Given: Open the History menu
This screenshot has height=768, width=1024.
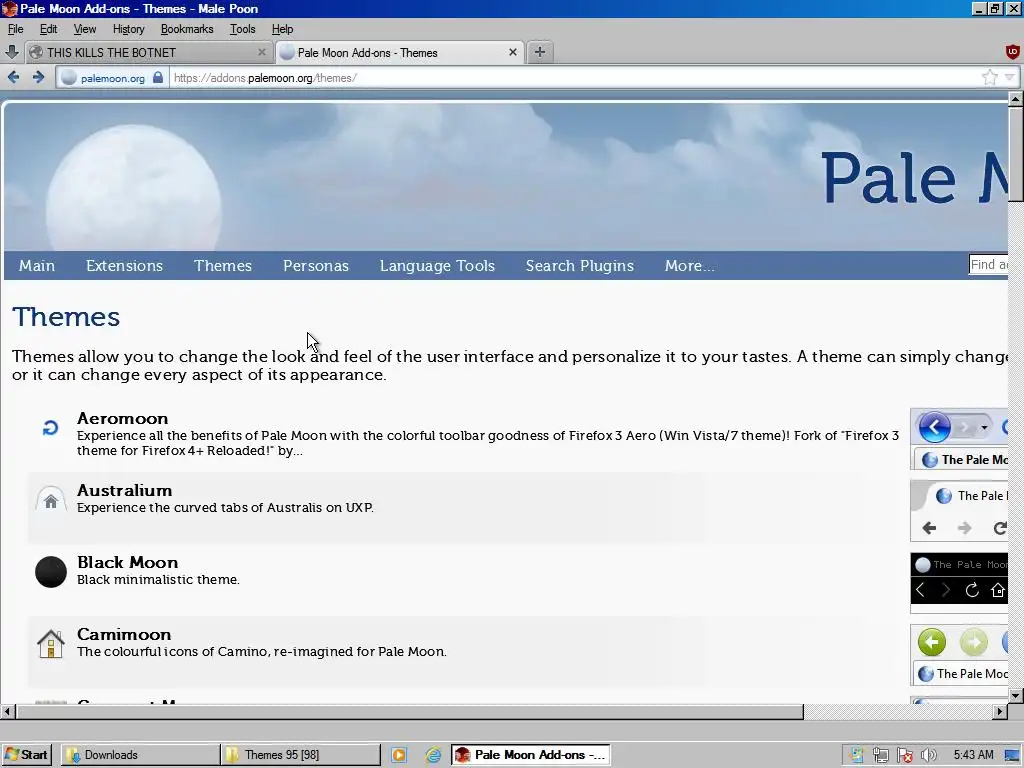Looking at the screenshot, I should (x=129, y=29).
